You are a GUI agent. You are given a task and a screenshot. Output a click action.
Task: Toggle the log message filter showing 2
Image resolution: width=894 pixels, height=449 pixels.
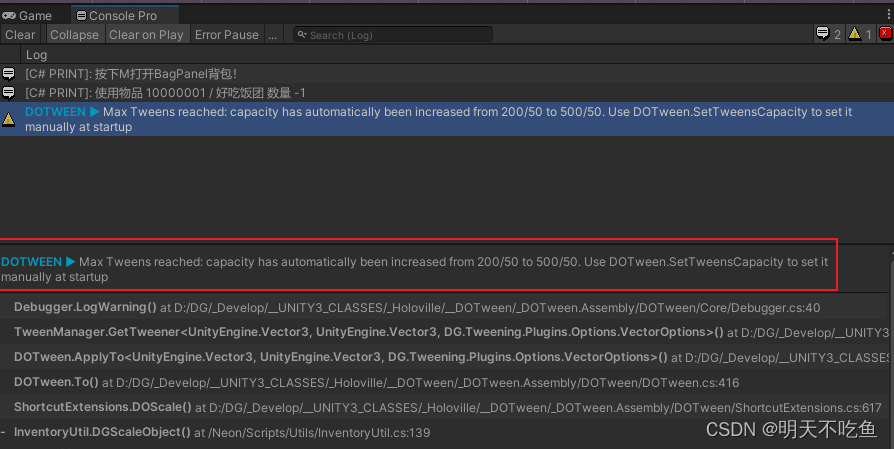(828, 34)
